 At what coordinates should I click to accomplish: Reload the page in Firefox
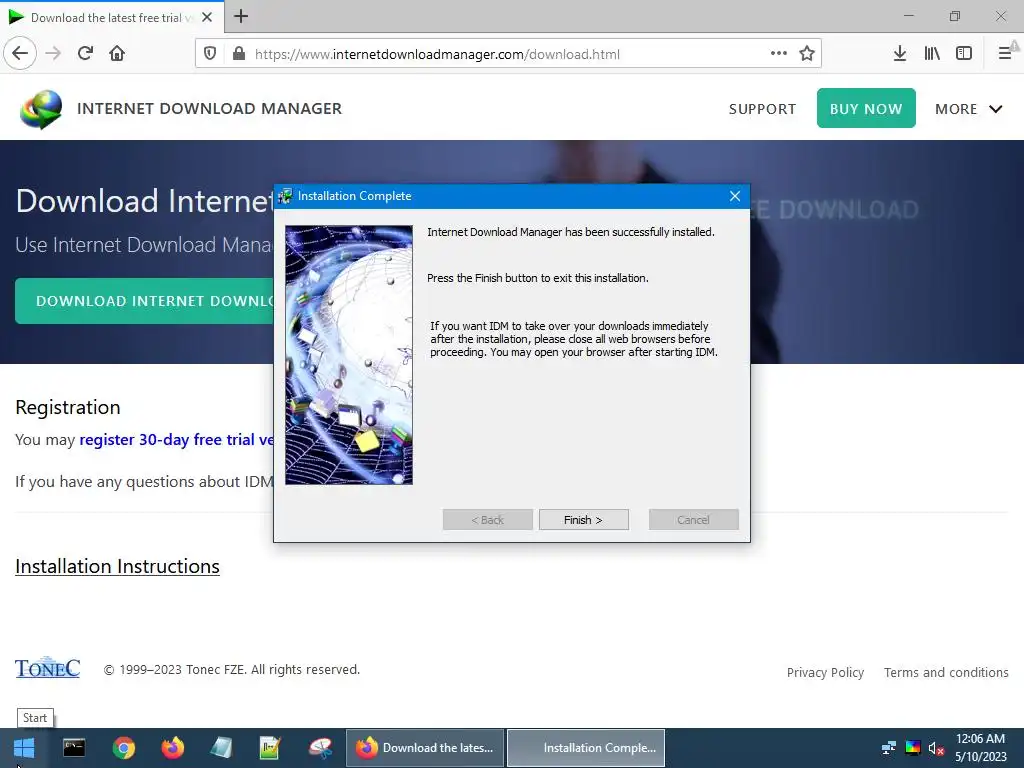coord(85,54)
